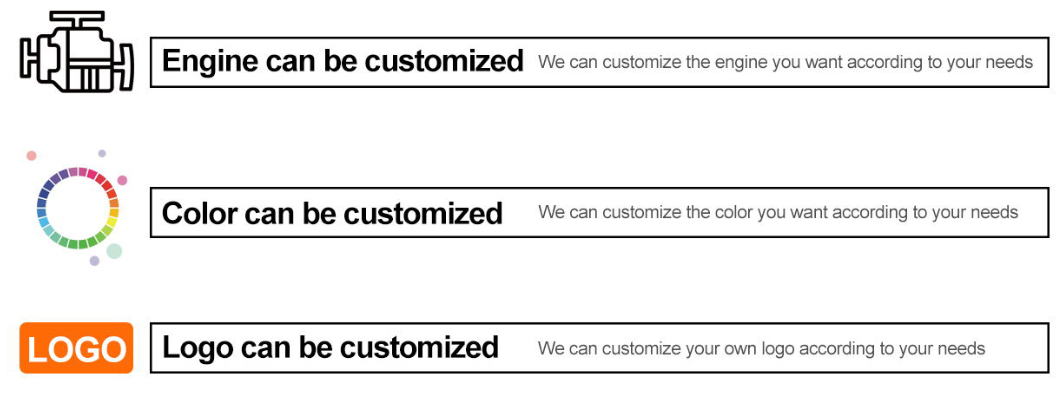
Task: Click the color customization description text
Action: pyautogui.click(x=777, y=212)
